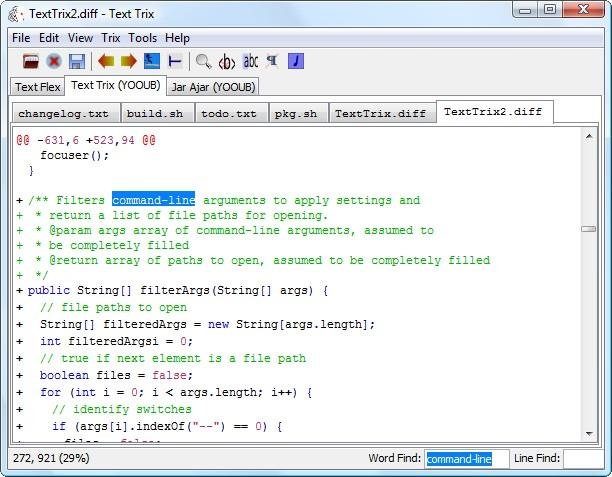Click the 'Line Find:' label

click(x=537, y=458)
